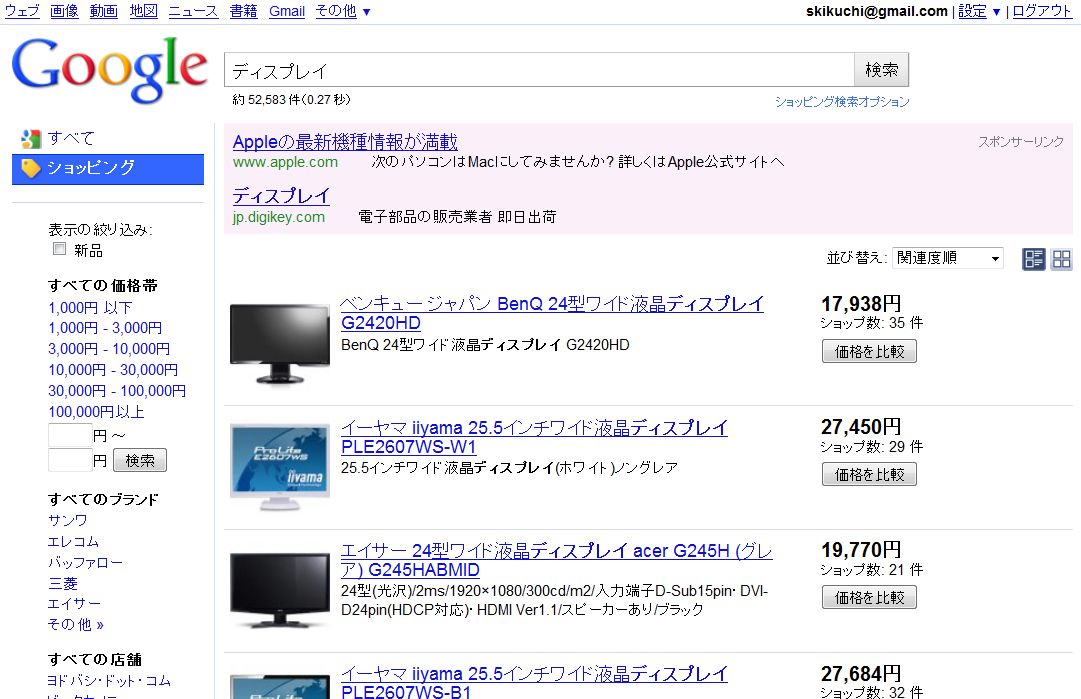1081x699 pixels.
Task: Open the 地図 top link
Action: tap(143, 11)
